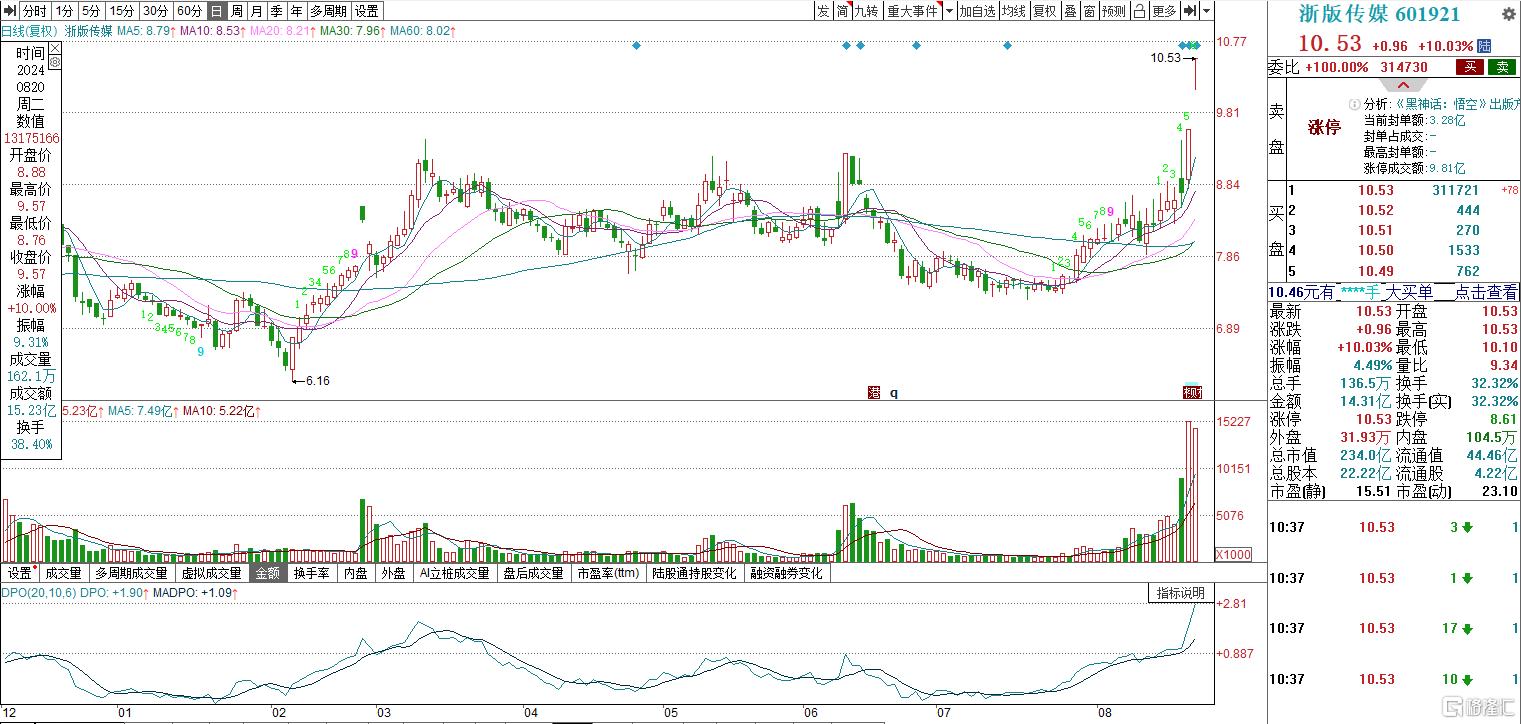
Task: Open the 分析 黑神话 news headline
Action: pos(1440,104)
